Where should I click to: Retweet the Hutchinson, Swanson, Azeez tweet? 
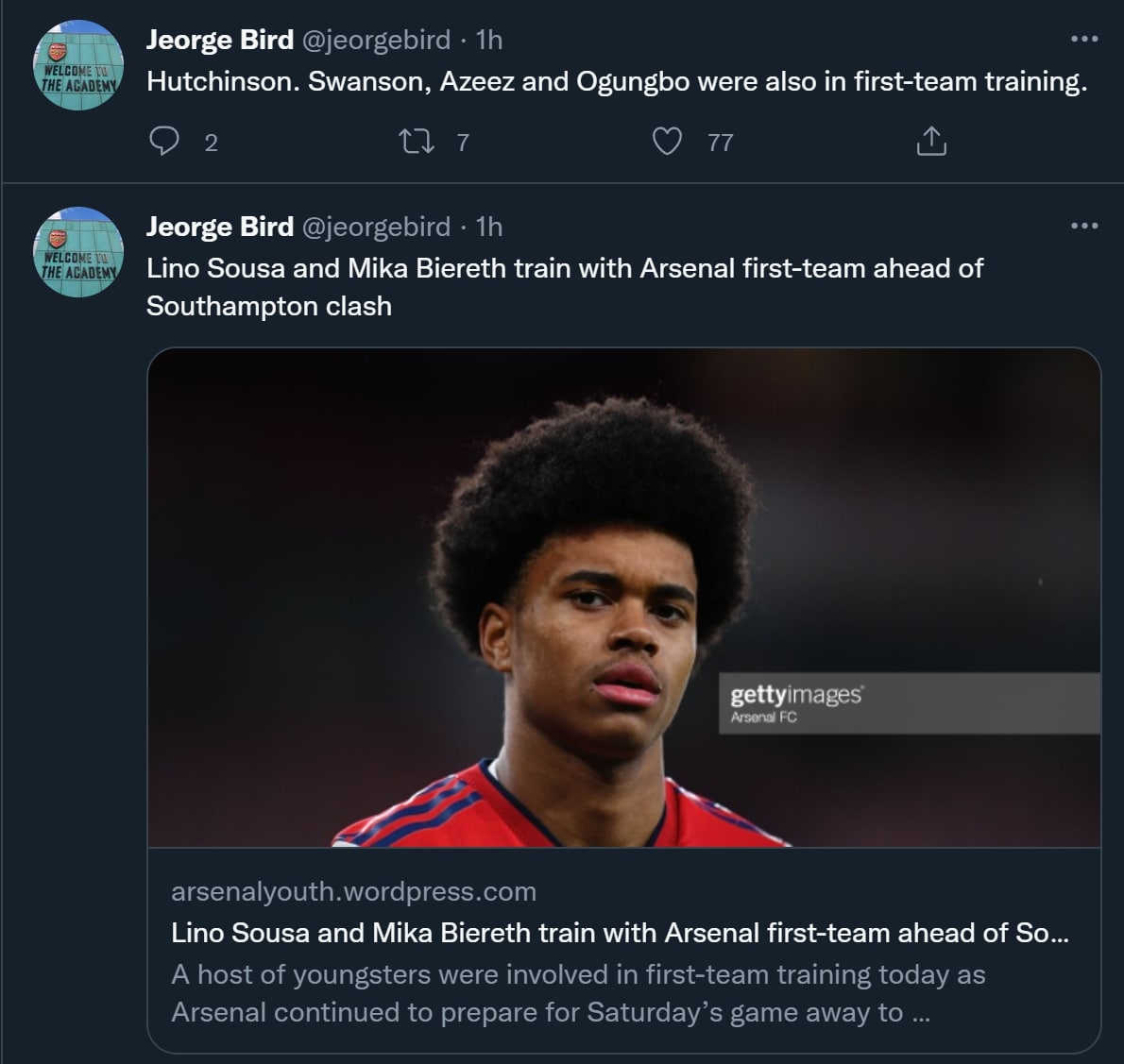pyautogui.click(x=415, y=142)
